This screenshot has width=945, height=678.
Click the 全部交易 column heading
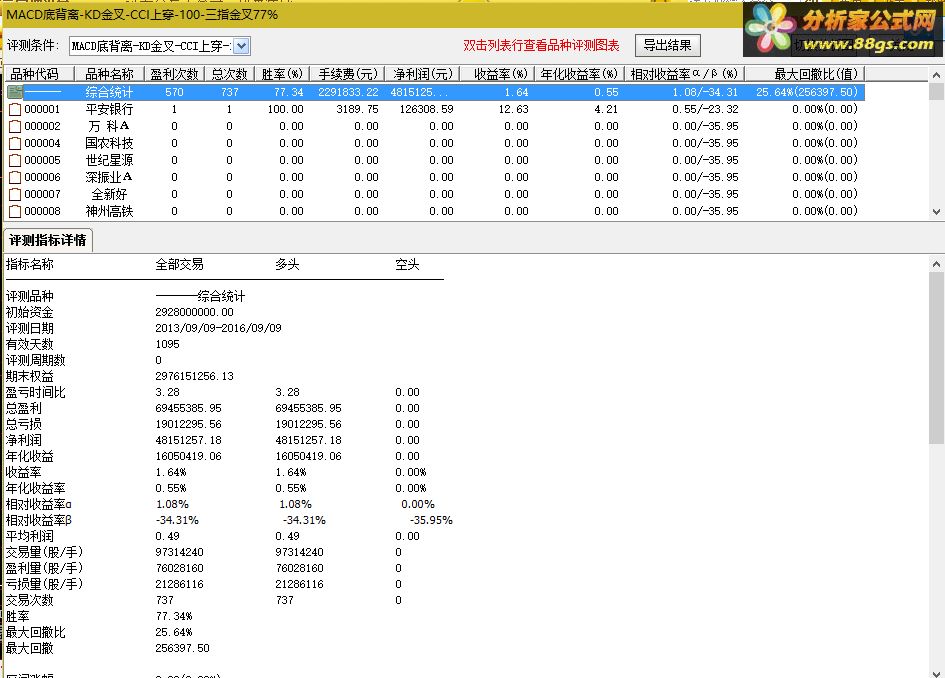click(179, 265)
